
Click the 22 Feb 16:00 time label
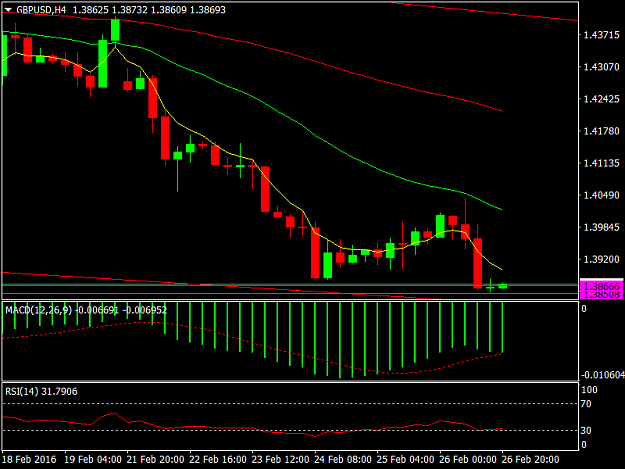[x=218, y=459]
